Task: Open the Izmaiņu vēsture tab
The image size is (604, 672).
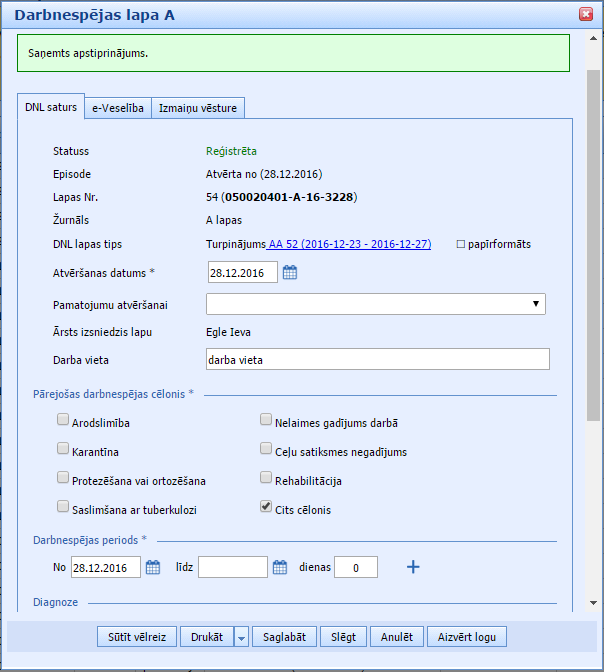Action: tap(197, 108)
